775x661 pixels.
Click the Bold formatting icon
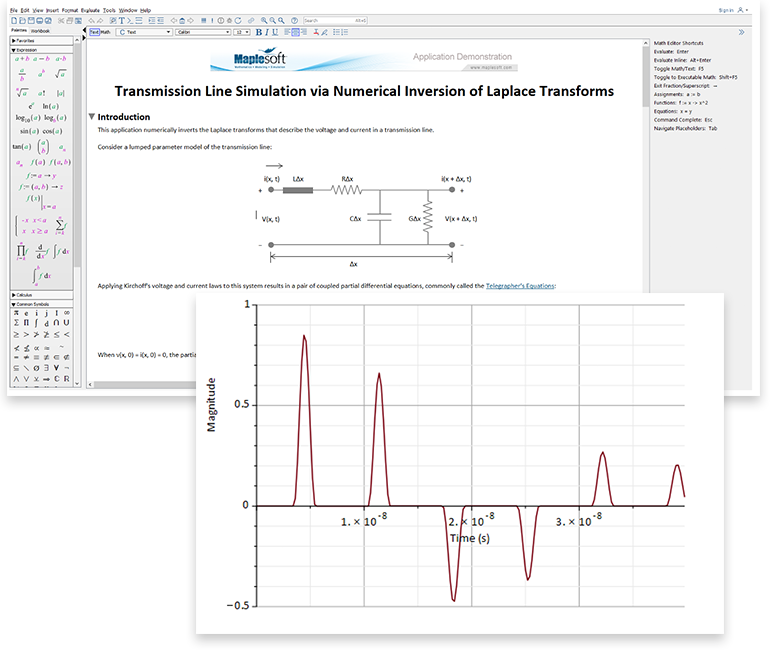[257, 32]
